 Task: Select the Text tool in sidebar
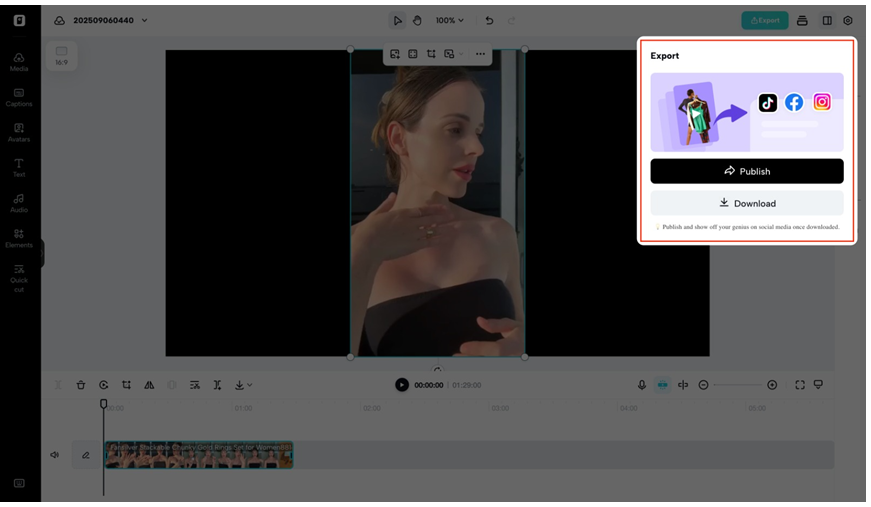19,167
